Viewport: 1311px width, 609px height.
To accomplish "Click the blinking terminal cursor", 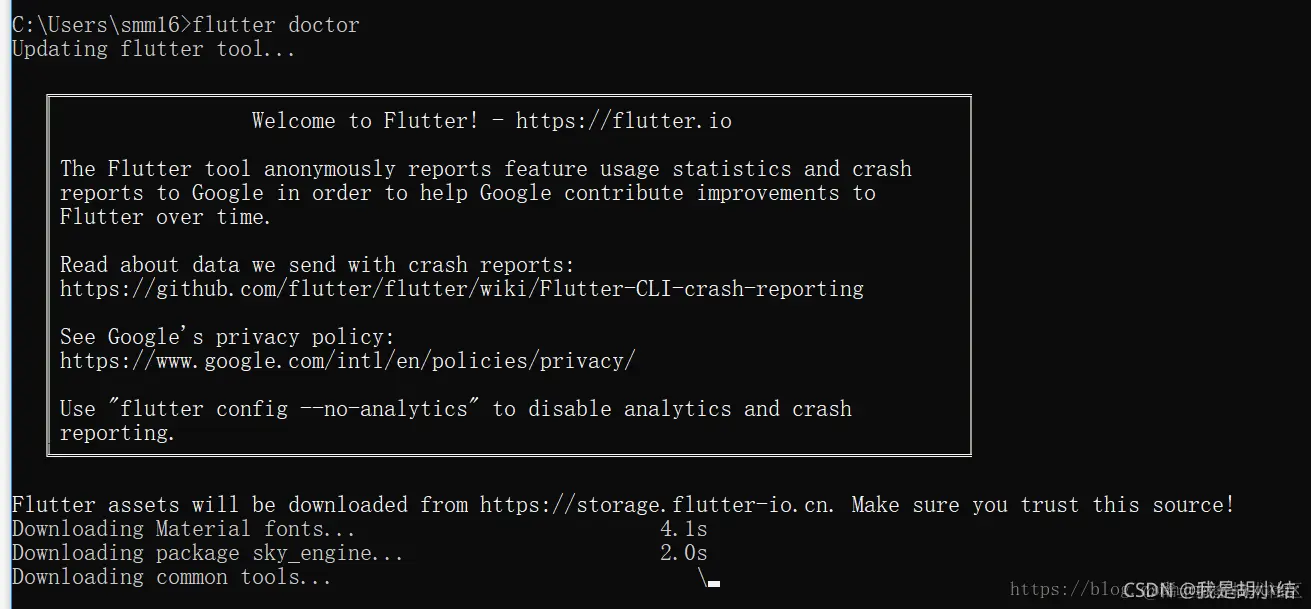I will [714, 584].
